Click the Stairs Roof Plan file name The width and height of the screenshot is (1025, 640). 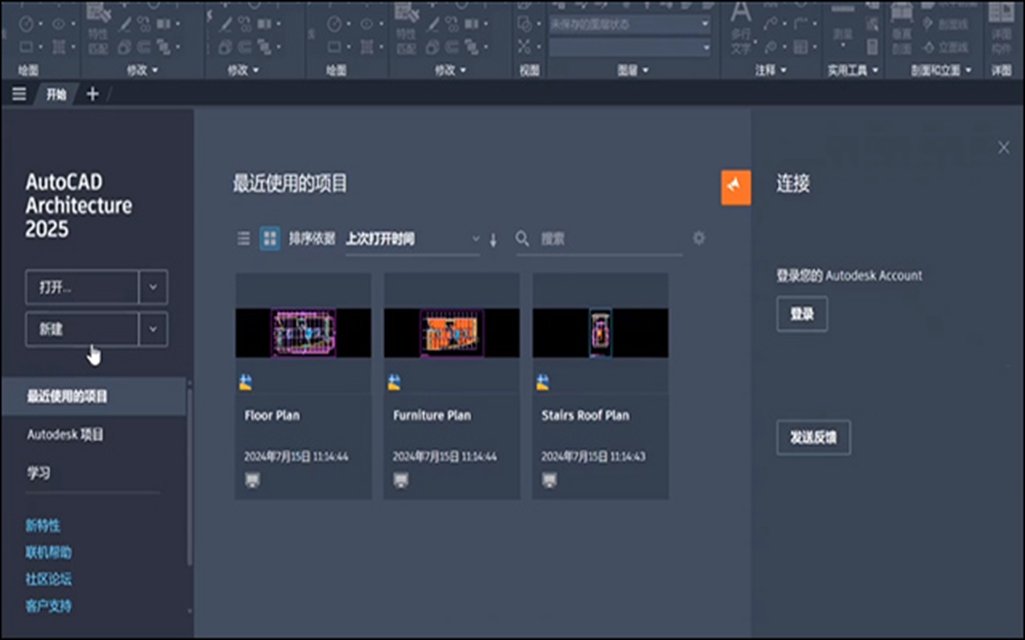click(x=585, y=415)
